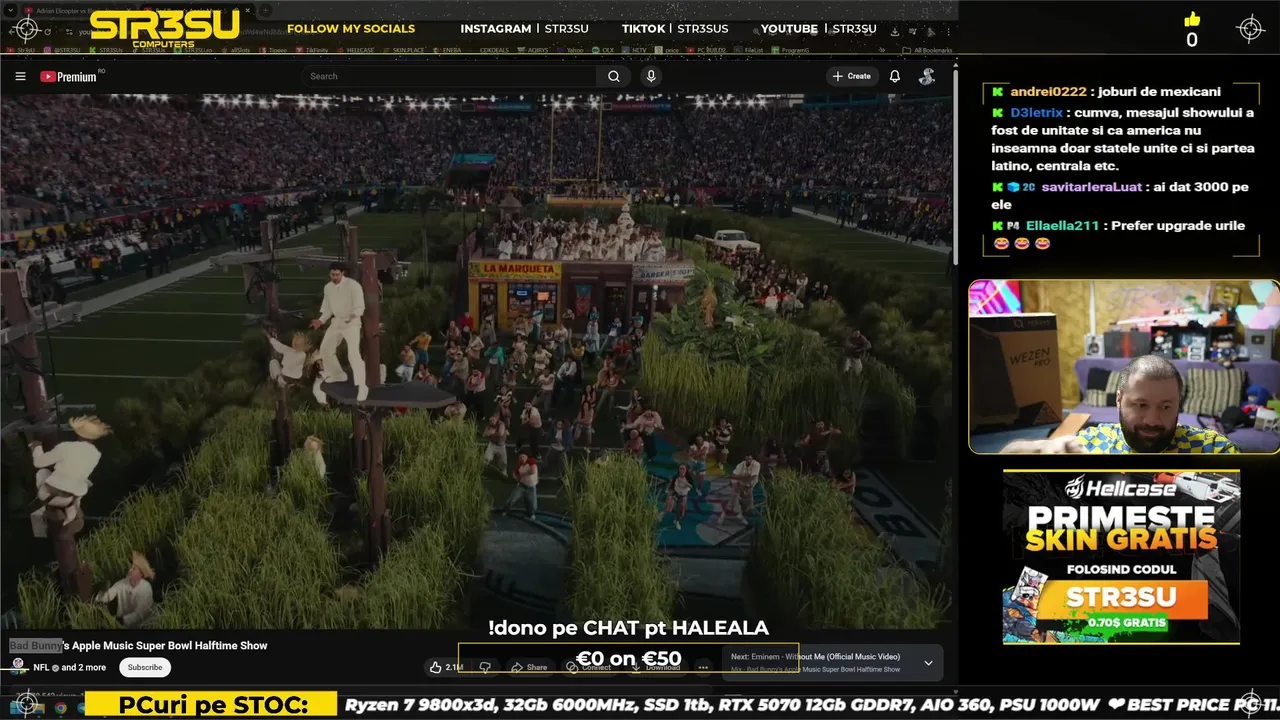Expand the Next Eminem queue panel chevron
Screen dimensions: 1280x720
928,663
